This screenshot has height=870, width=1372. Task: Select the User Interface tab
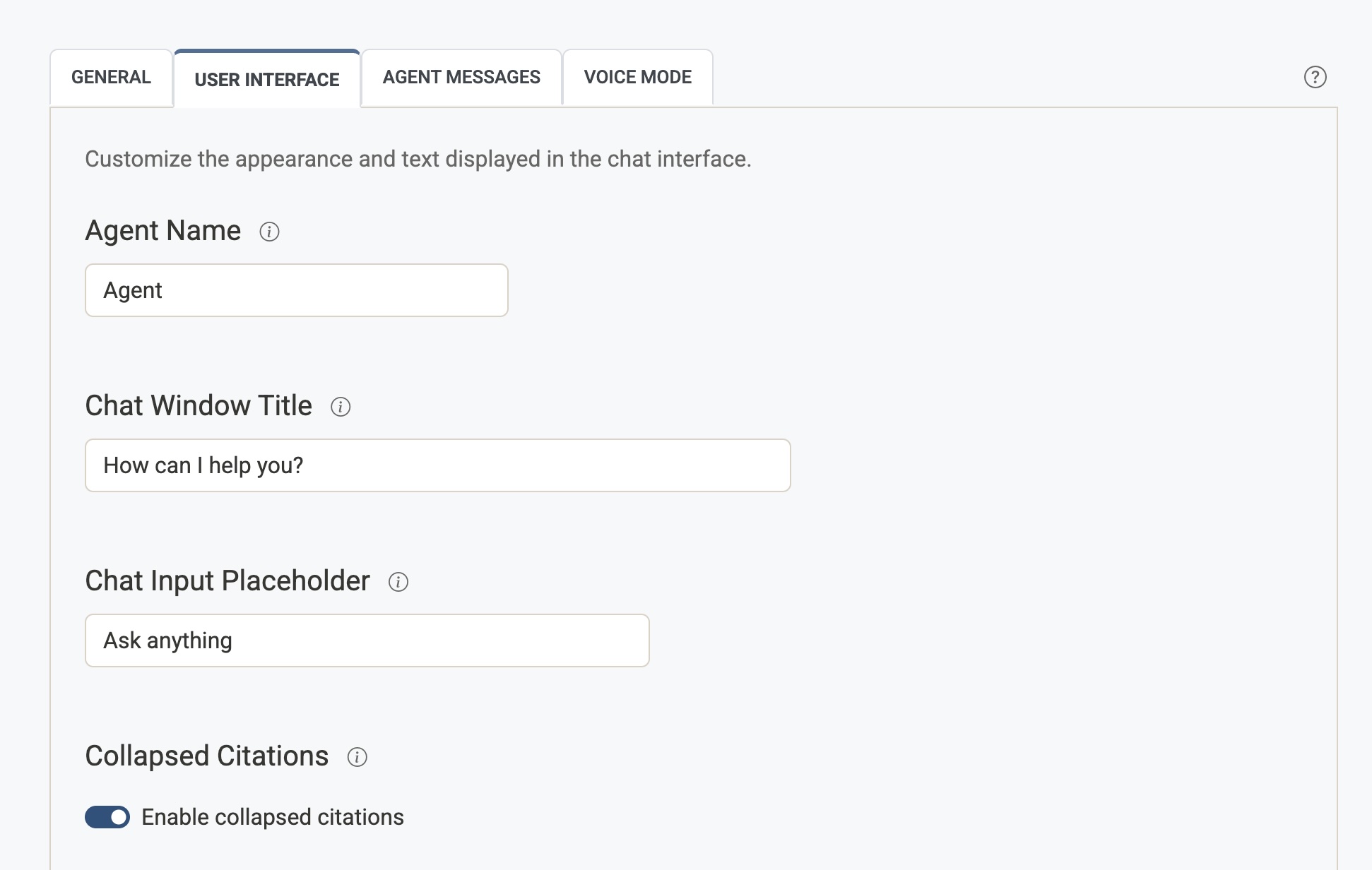(267, 79)
